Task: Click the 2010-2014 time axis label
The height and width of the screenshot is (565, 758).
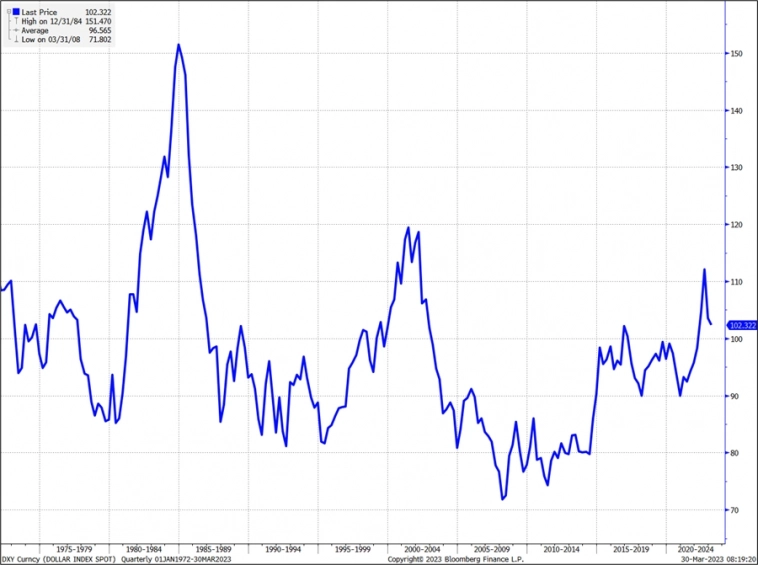Action: (559, 549)
